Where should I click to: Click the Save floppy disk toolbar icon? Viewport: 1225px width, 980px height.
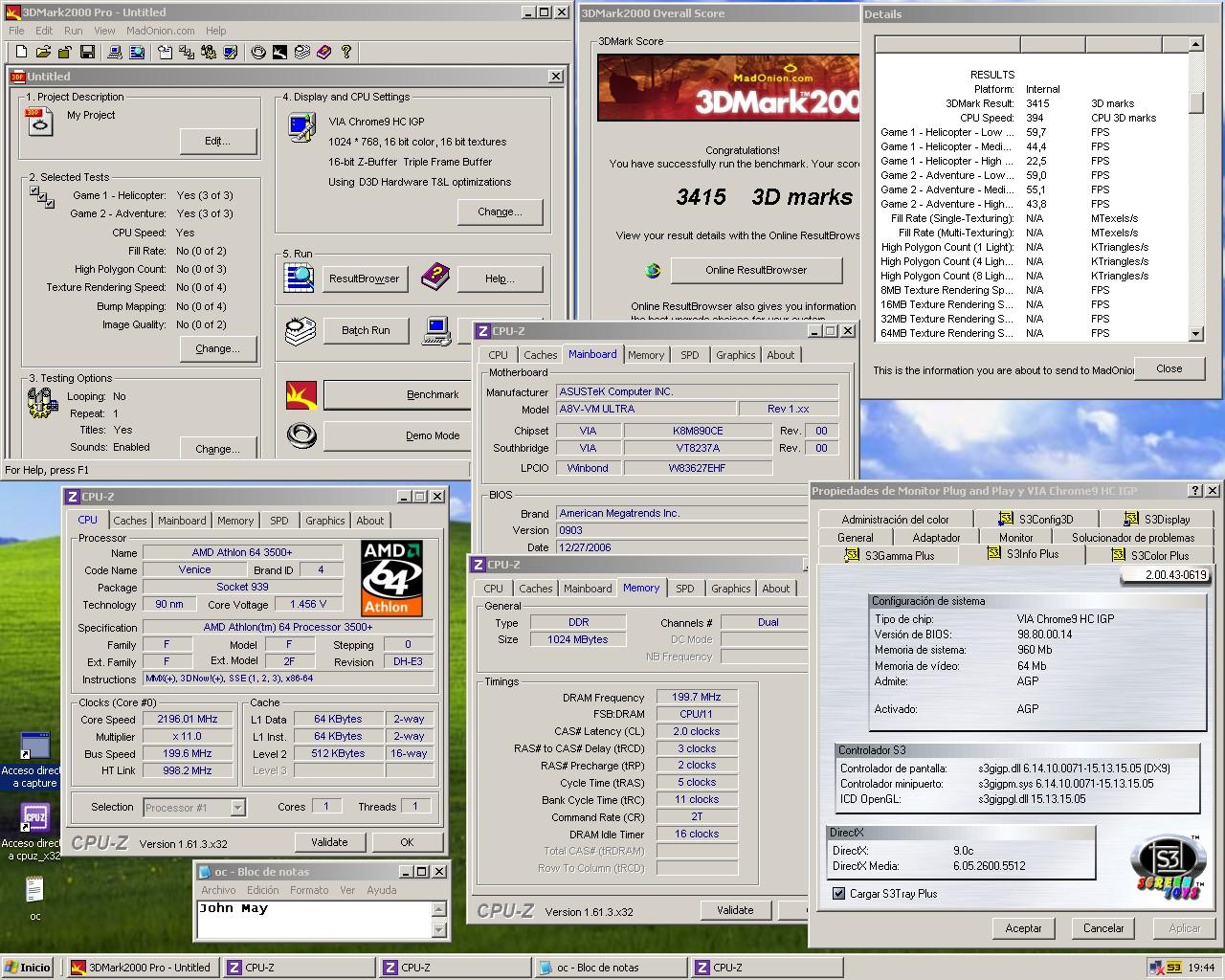(87, 52)
